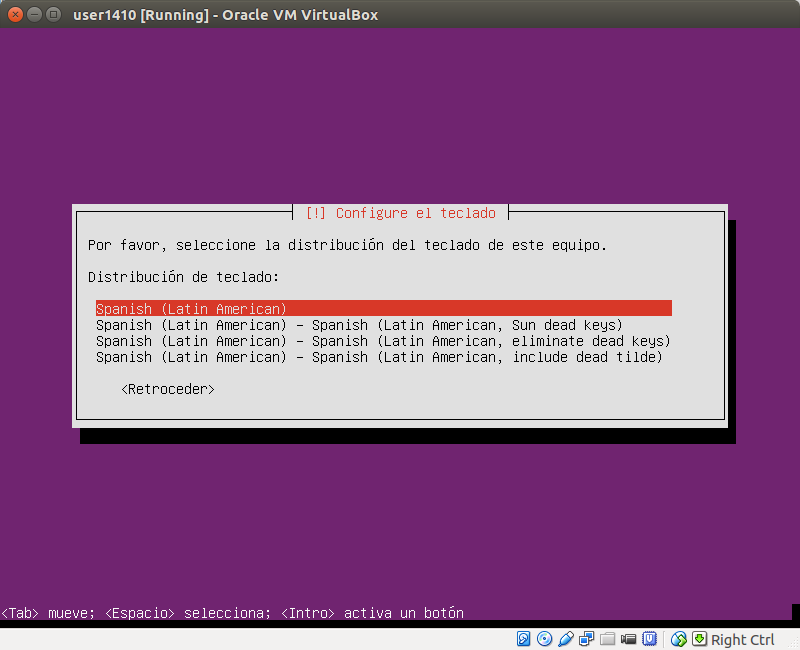Image resolution: width=800 pixels, height=650 pixels.
Task: Click the CPU features chip icon
Action: (x=650, y=639)
